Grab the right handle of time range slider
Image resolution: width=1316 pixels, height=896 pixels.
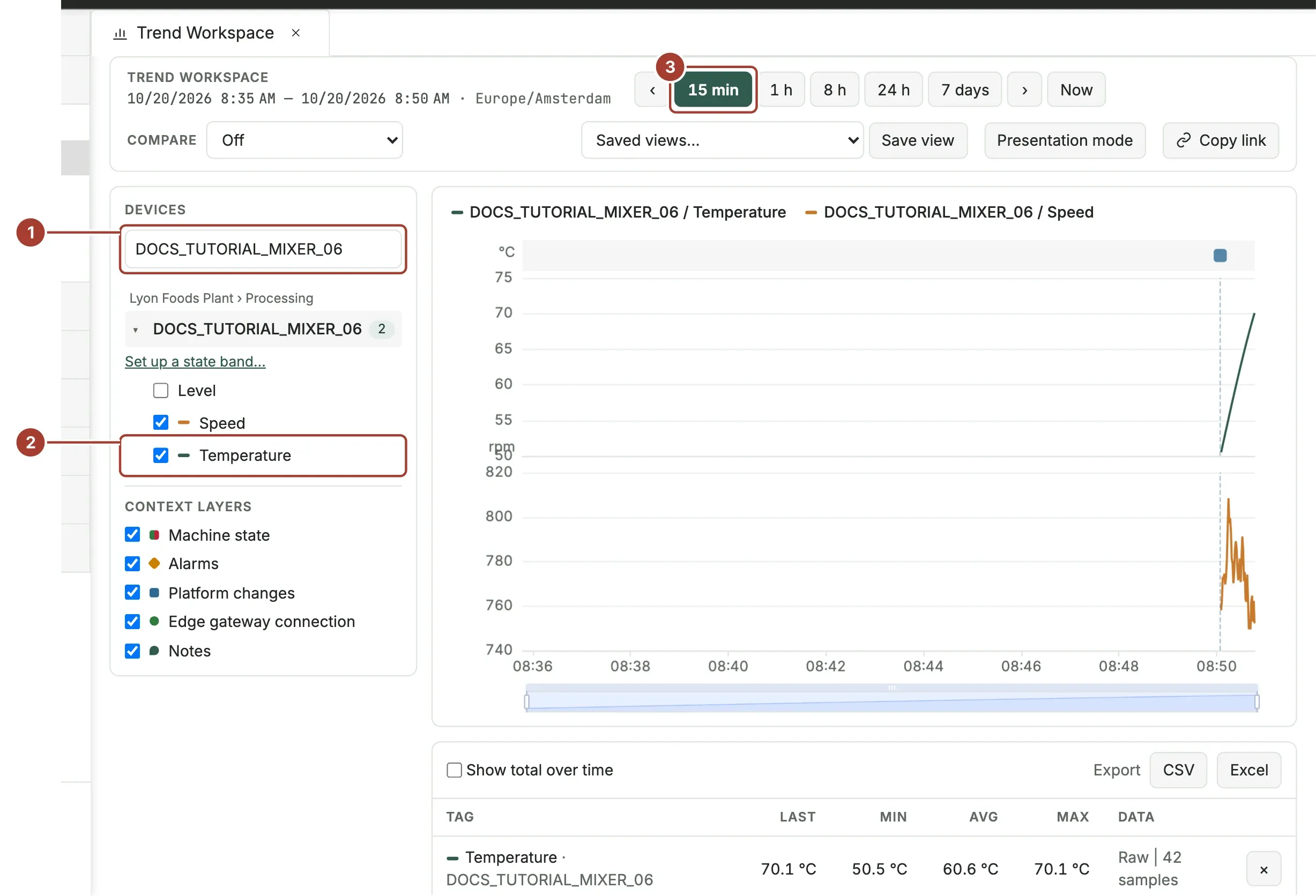(1256, 702)
